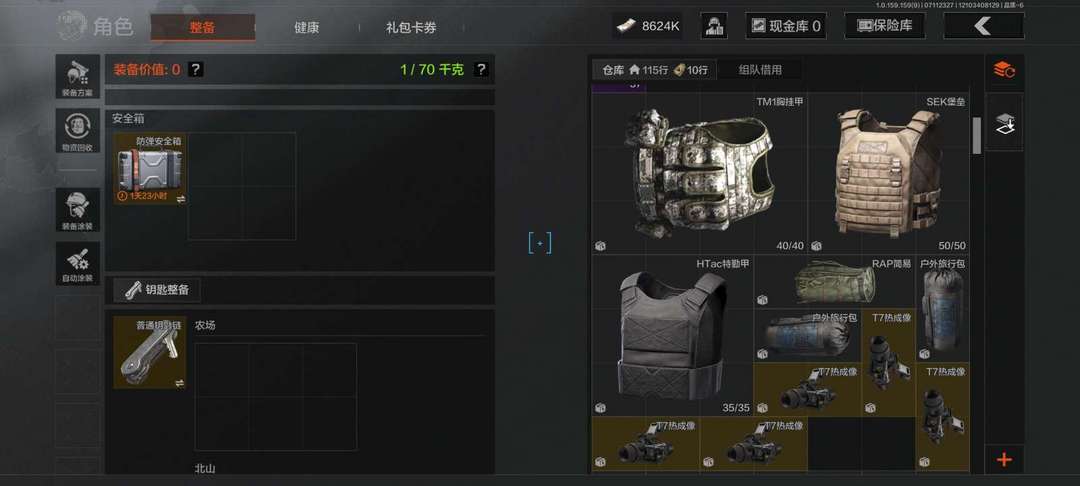The width and height of the screenshot is (1080, 486).
Task: Open the 物资回收 recycle icon
Action: [x=78, y=131]
